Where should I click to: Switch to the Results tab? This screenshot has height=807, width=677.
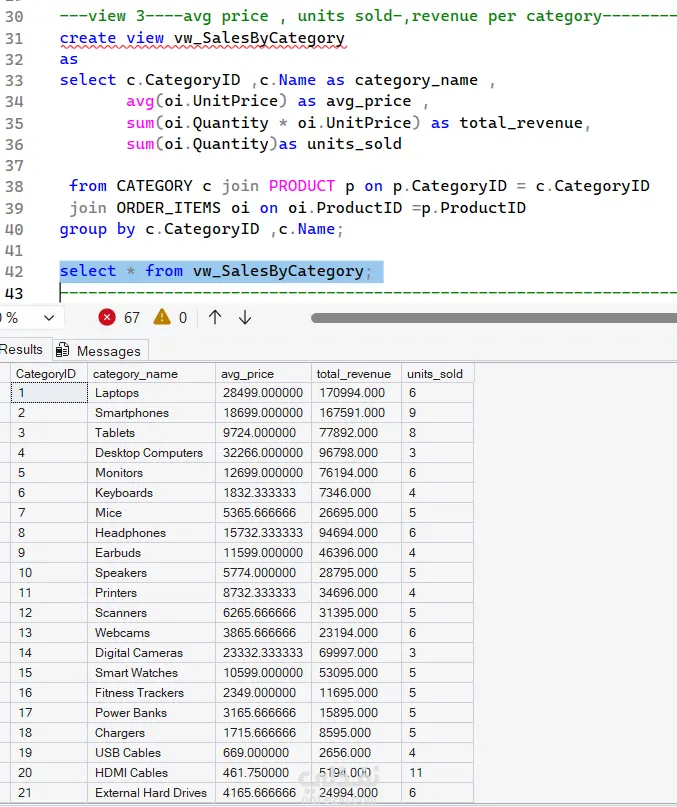point(23,349)
